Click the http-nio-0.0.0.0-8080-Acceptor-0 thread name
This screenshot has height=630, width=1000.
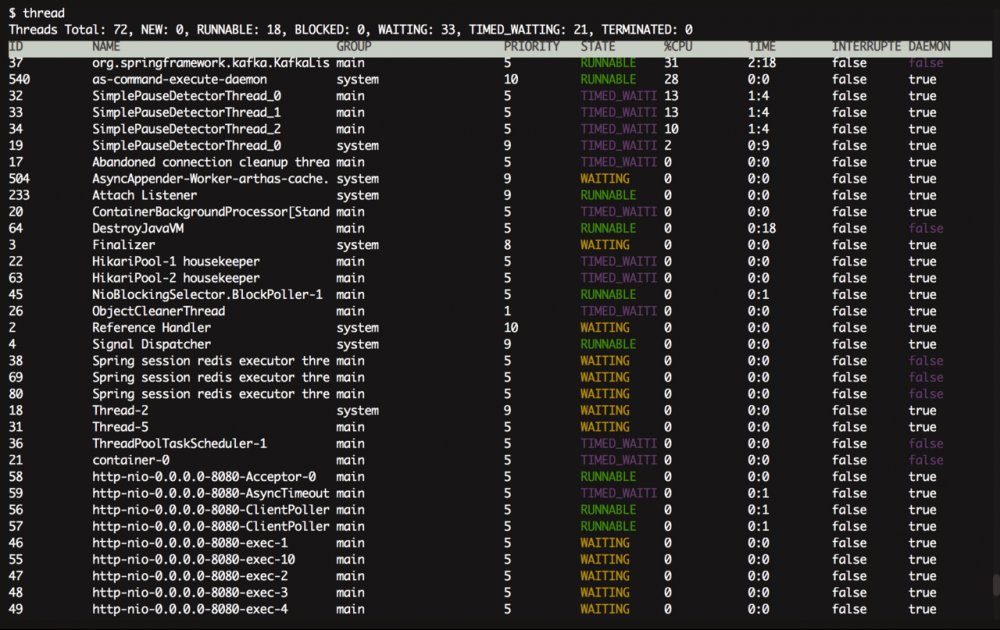tap(204, 477)
